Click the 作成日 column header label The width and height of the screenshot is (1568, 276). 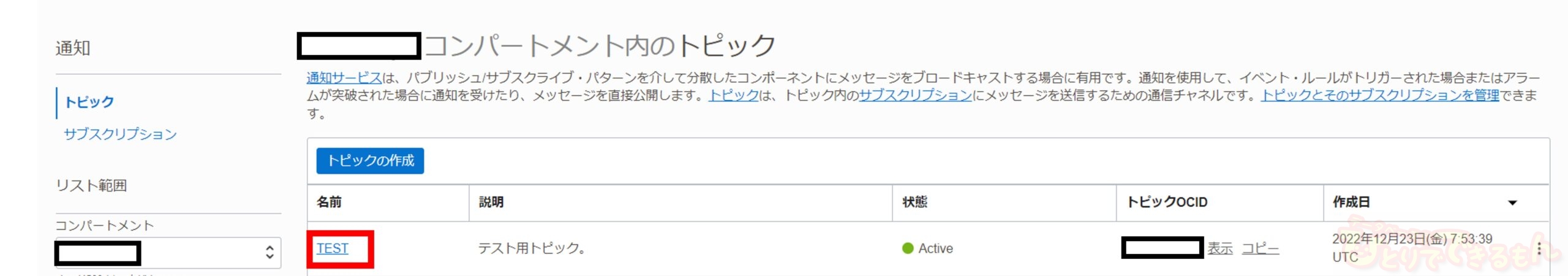1351,203
